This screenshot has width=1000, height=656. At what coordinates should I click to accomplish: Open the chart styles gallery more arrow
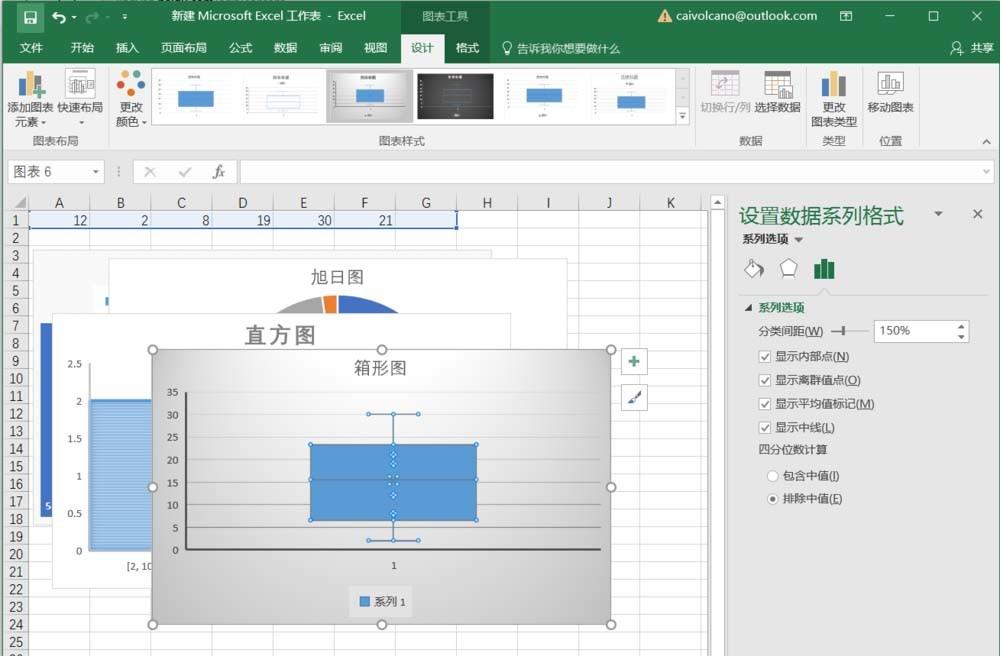pos(683,113)
